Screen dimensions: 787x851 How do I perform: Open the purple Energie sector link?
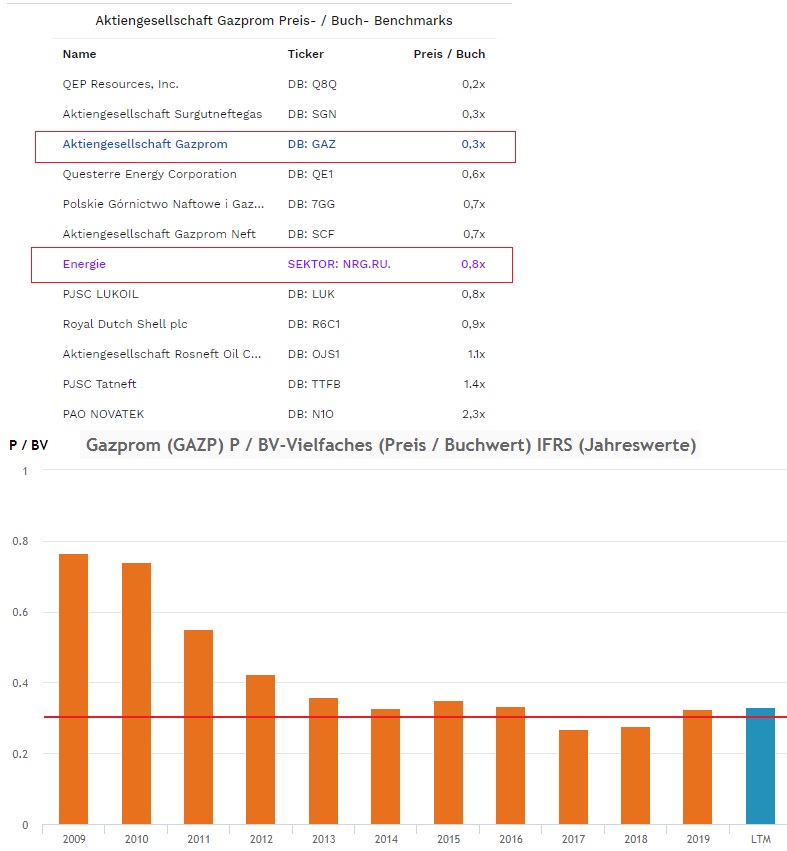coord(84,264)
